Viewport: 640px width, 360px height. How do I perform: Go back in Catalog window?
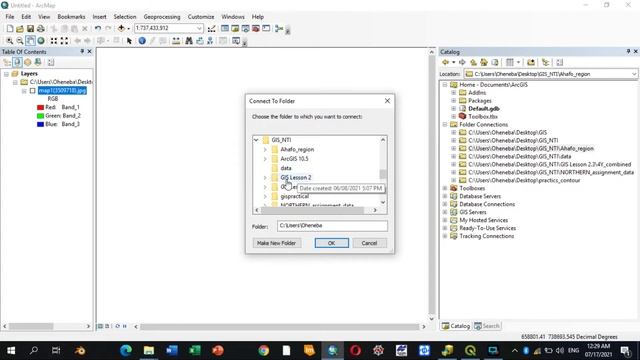[x=445, y=62]
